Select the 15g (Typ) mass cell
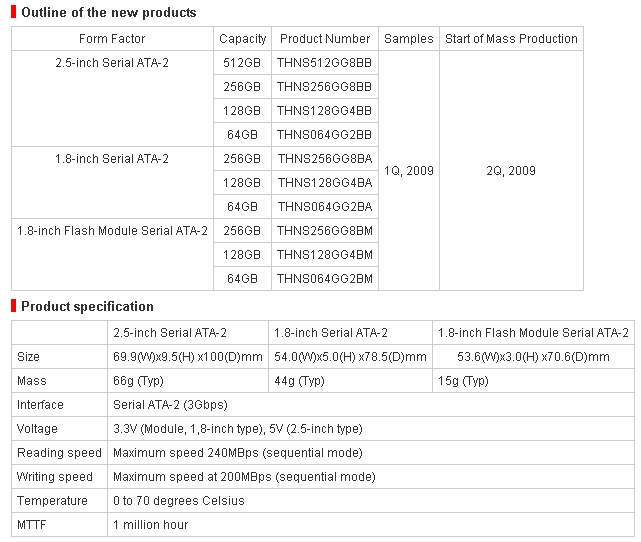The width and height of the screenshot is (641, 542). 533,381
